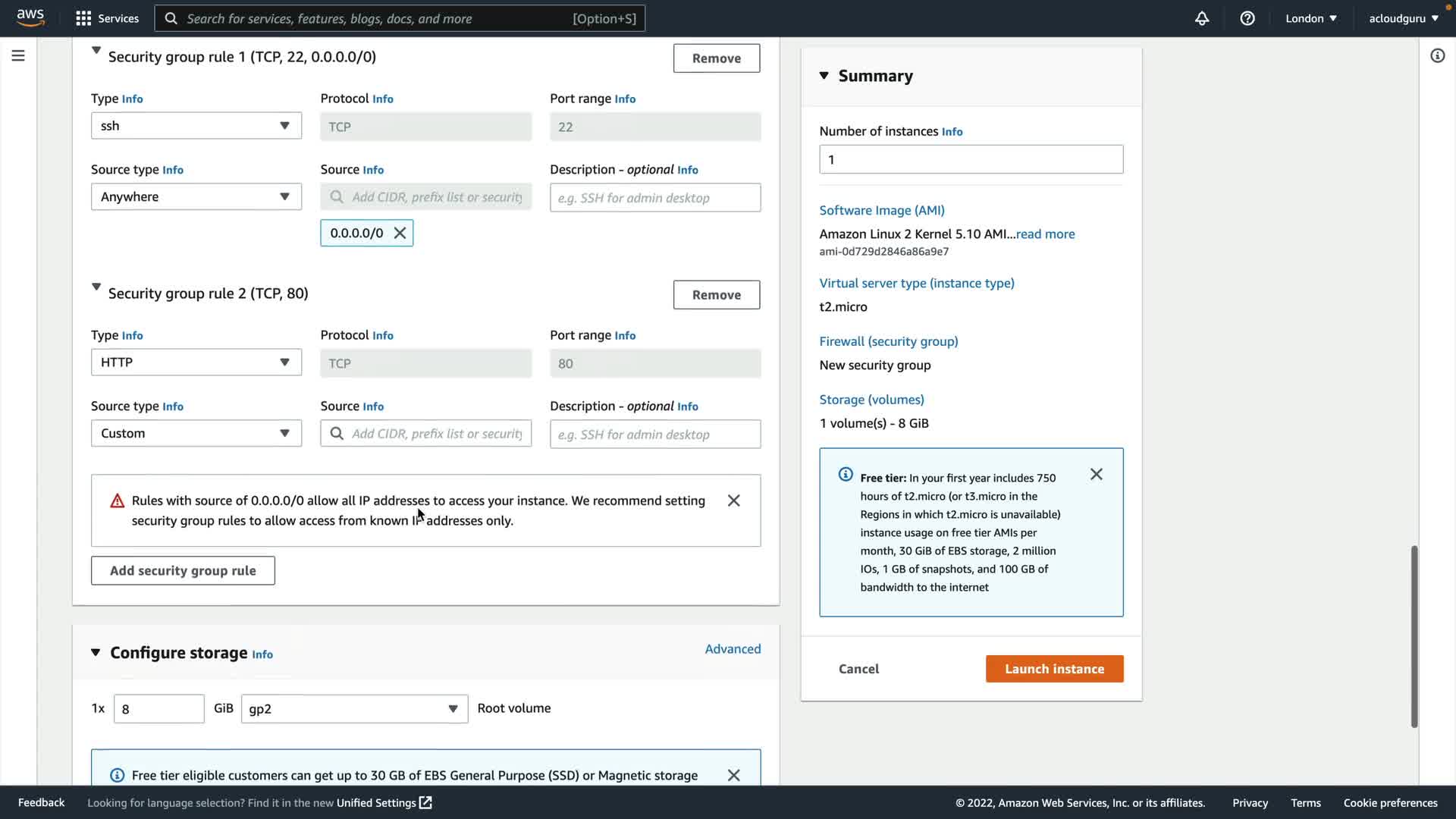The height and width of the screenshot is (819, 1456).
Task: Collapse the Configure storage section
Action: click(96, 652)
